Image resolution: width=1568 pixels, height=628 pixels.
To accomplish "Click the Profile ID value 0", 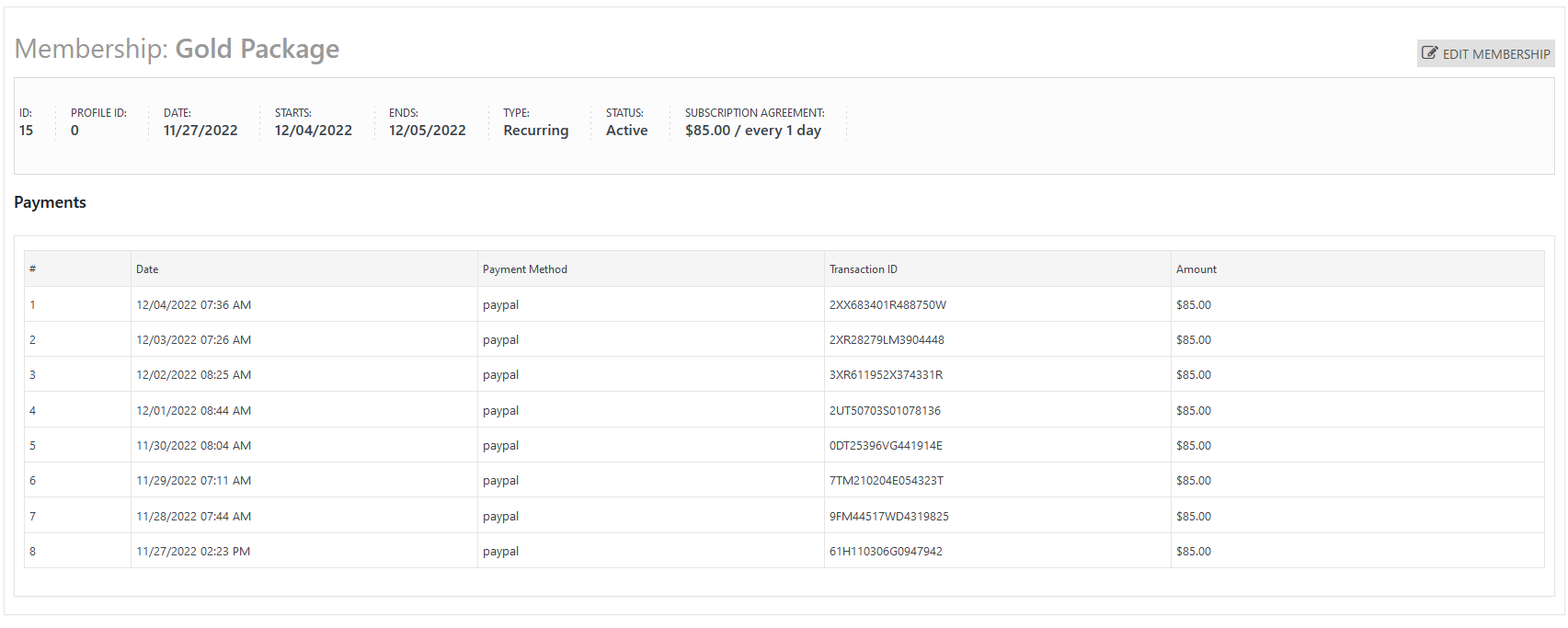I will click(74, 131).
